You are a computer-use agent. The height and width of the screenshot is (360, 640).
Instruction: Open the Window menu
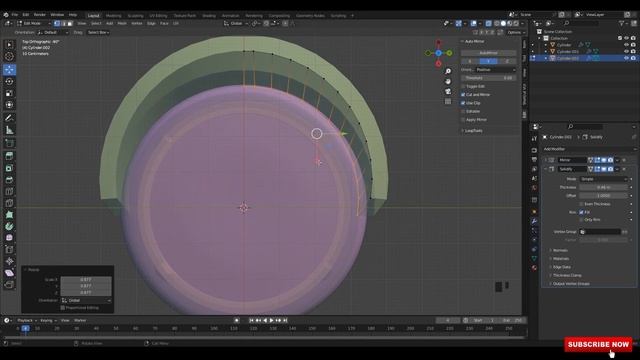pyautogui.click(x=57, y=15)
